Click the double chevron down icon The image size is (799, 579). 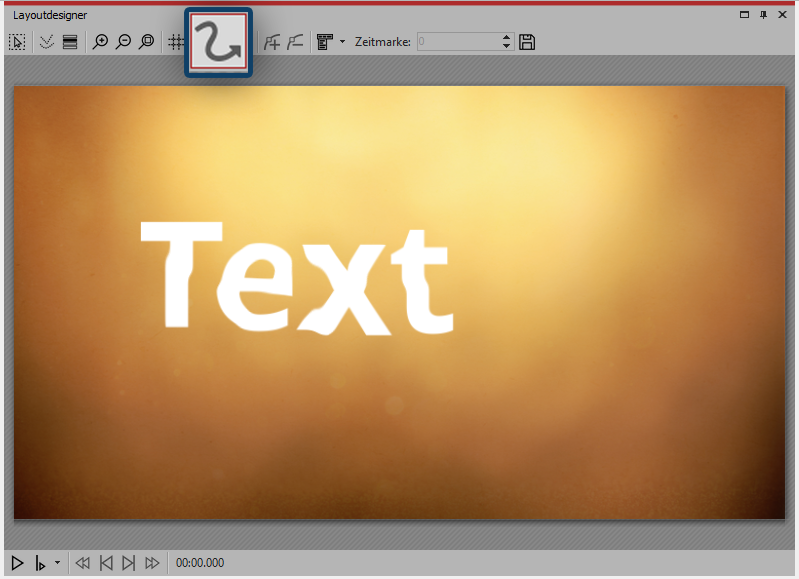[x=46, y=42]
